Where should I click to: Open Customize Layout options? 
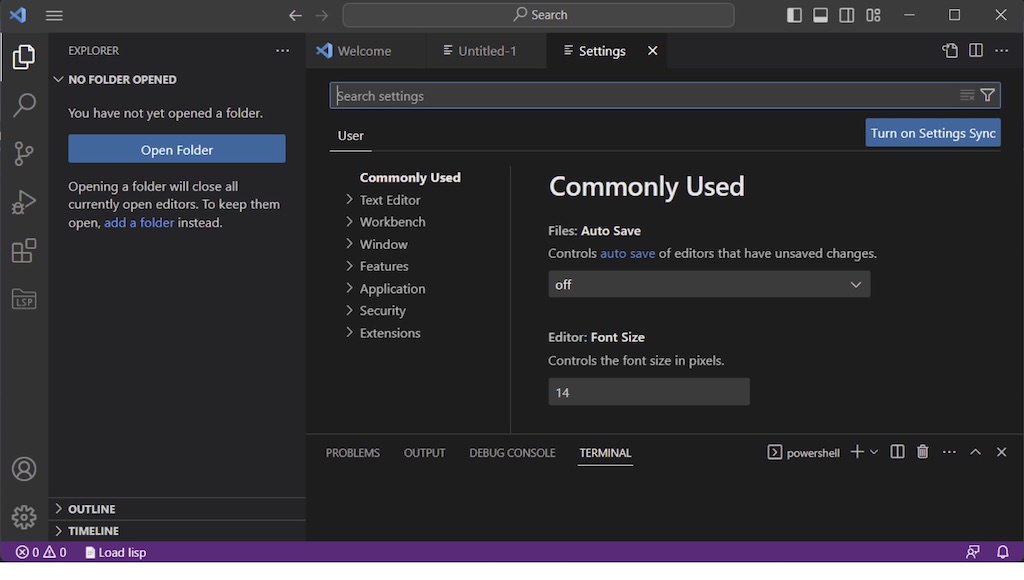(x=873, y=15)
